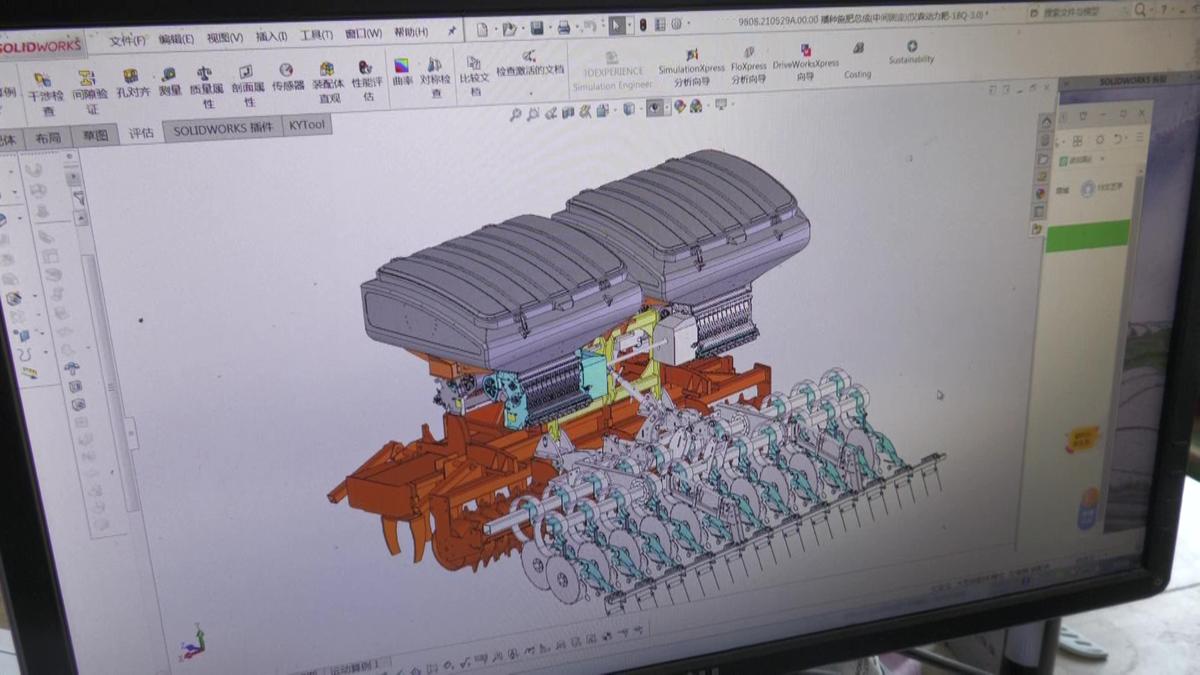Toggle the select cursor tool in the top toolbar
Image resolution: width=1200 pixels, height=675 pixels.
click(x=617, y=26)
